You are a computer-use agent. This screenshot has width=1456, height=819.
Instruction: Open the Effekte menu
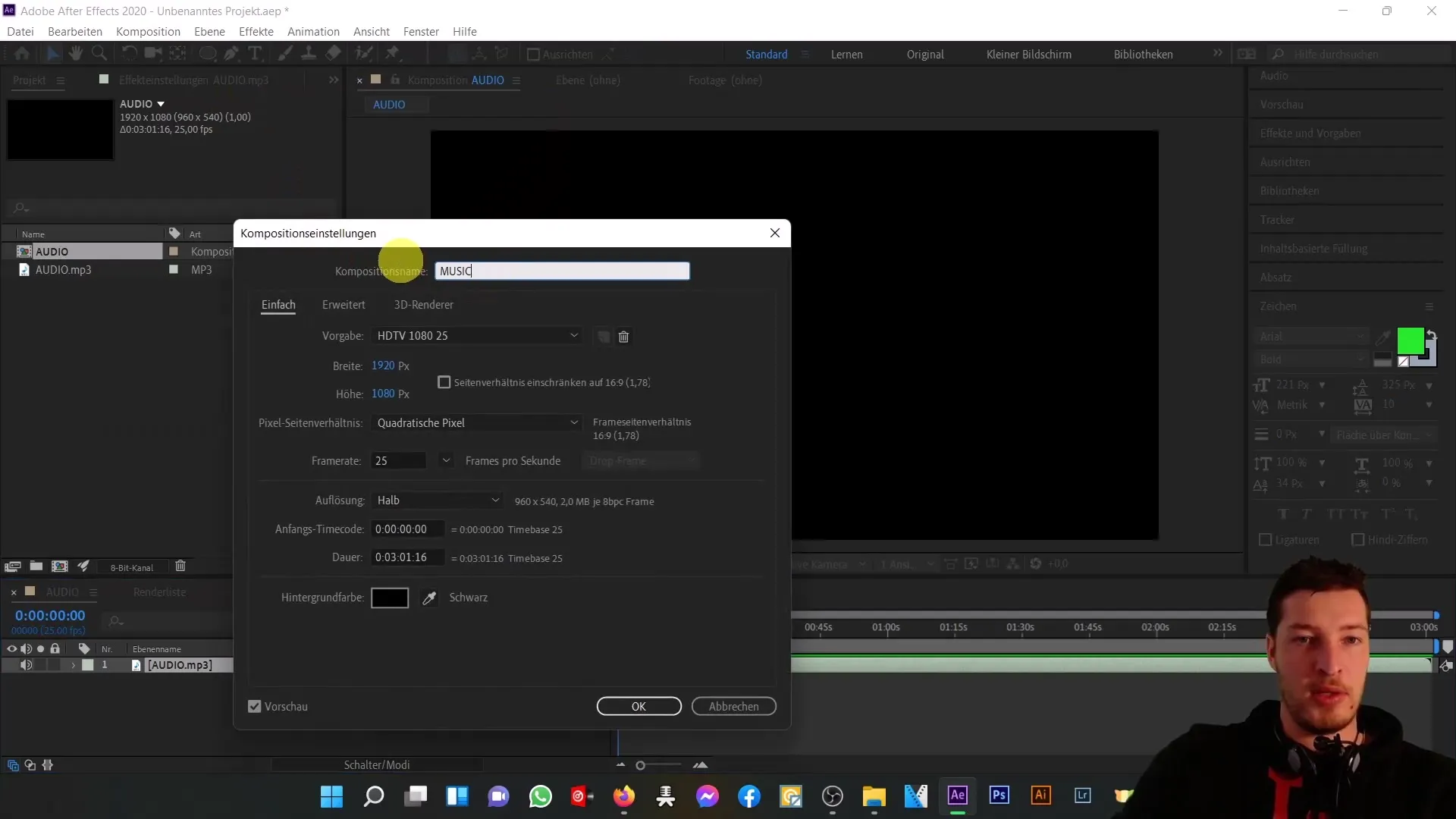(256, 32)
